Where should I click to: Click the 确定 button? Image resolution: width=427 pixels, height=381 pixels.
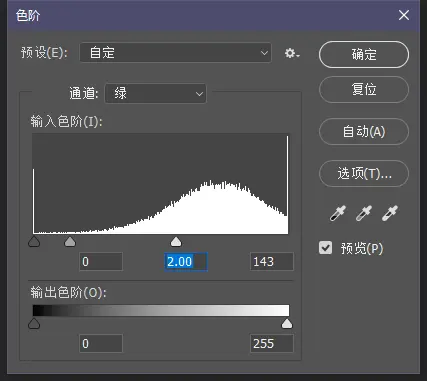pos(364,54)
